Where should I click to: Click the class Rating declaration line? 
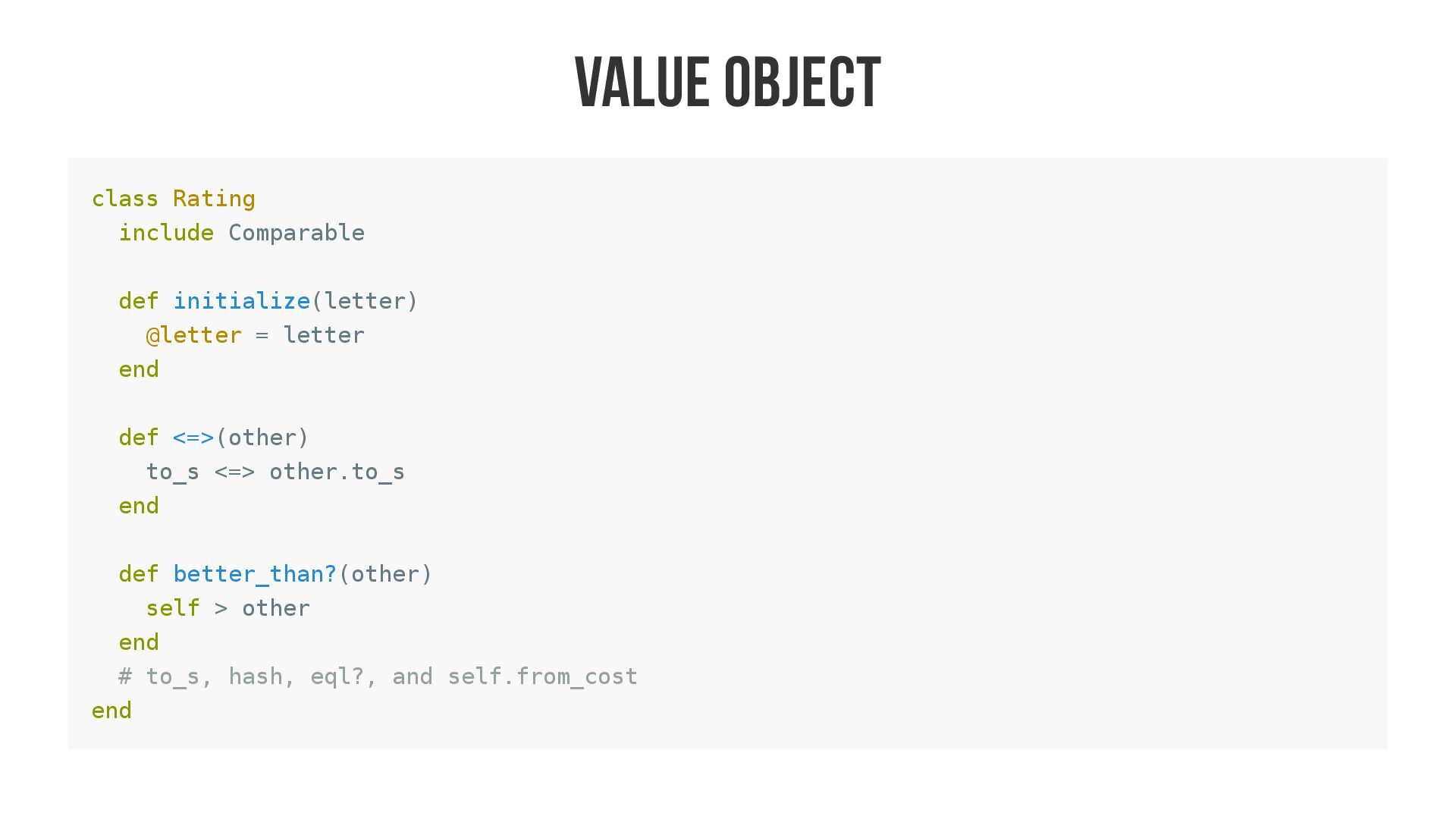click(x=174, y=199)
